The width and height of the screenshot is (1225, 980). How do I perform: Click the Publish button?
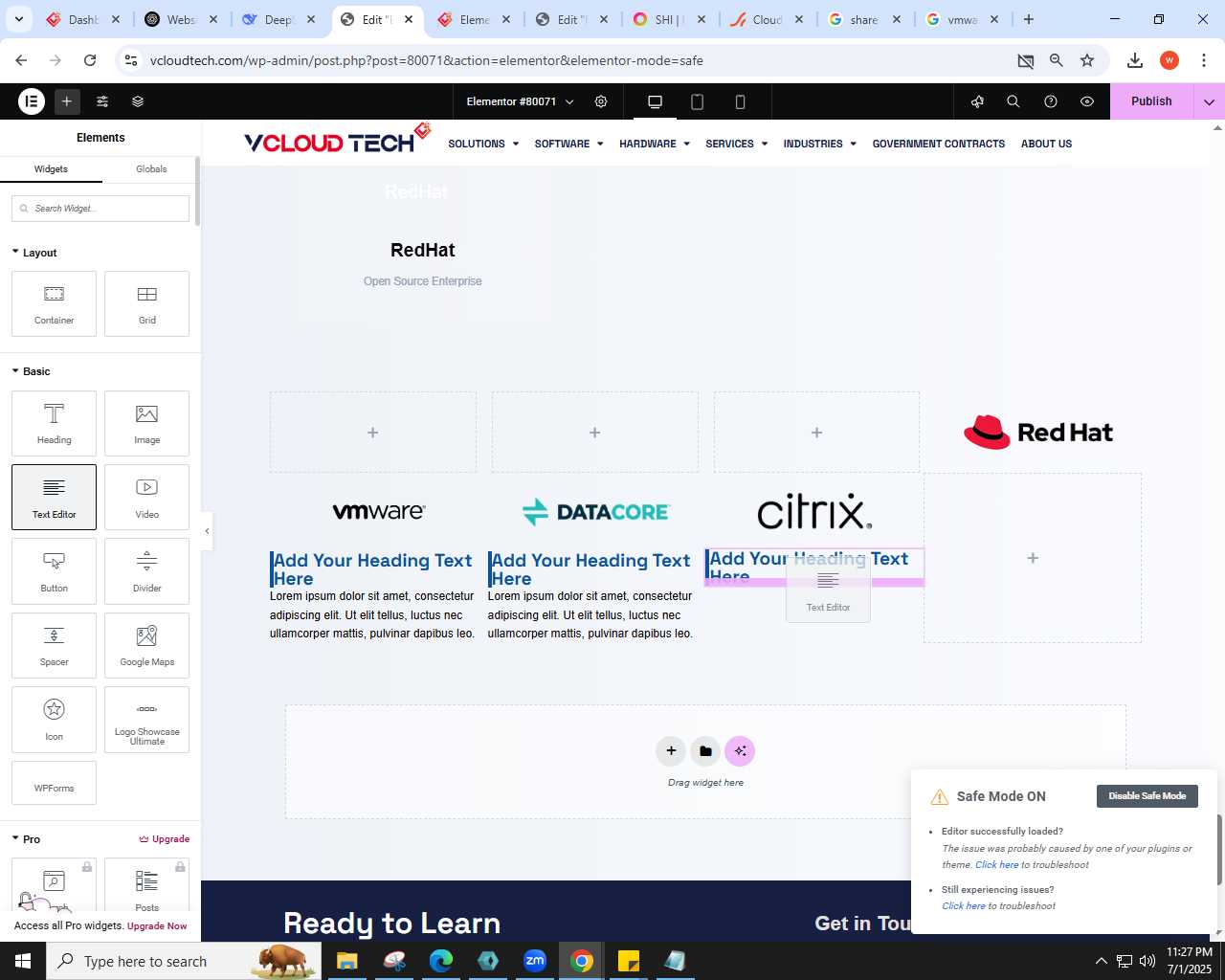(1151, 101)
